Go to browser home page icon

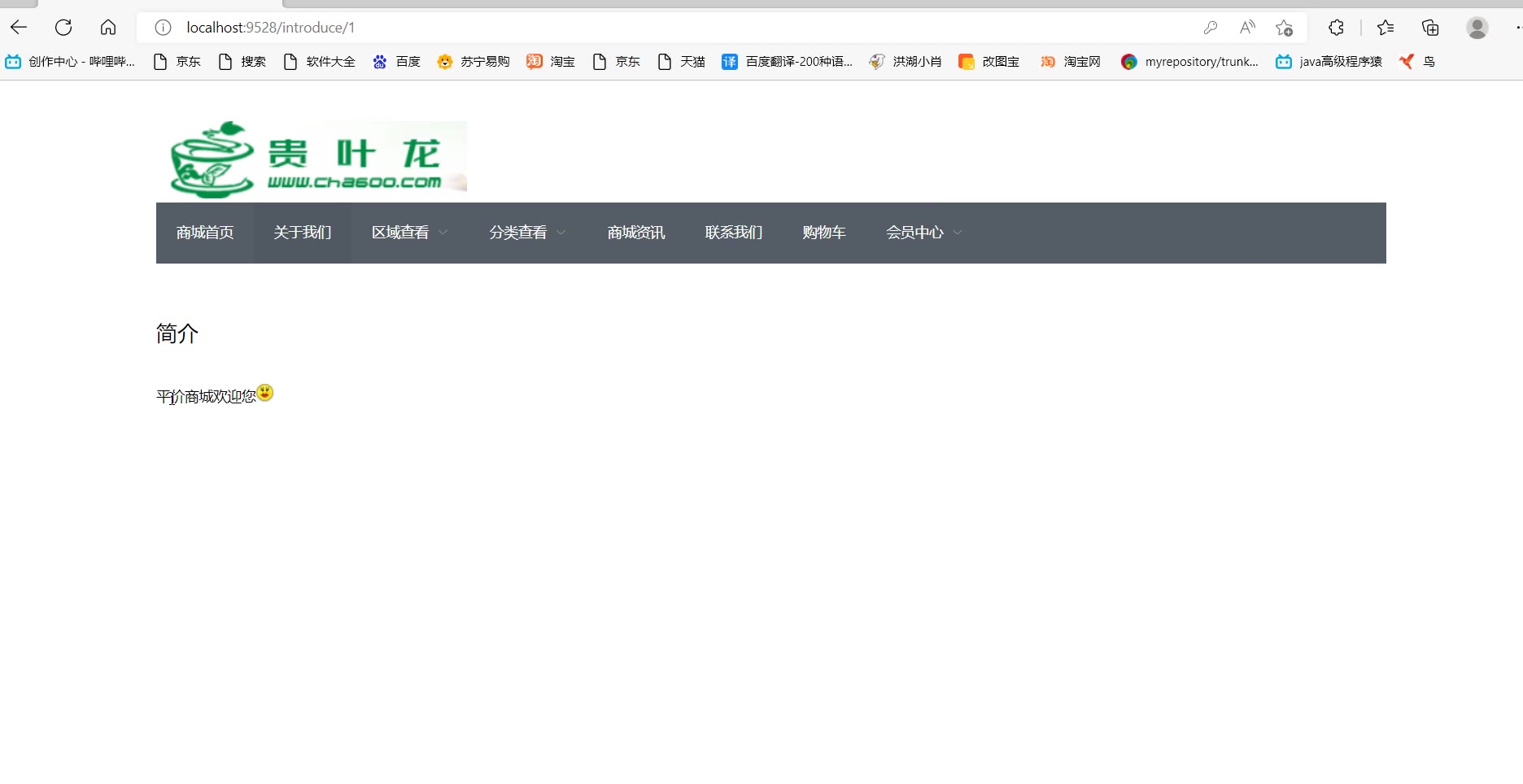[x=108, y=28]
